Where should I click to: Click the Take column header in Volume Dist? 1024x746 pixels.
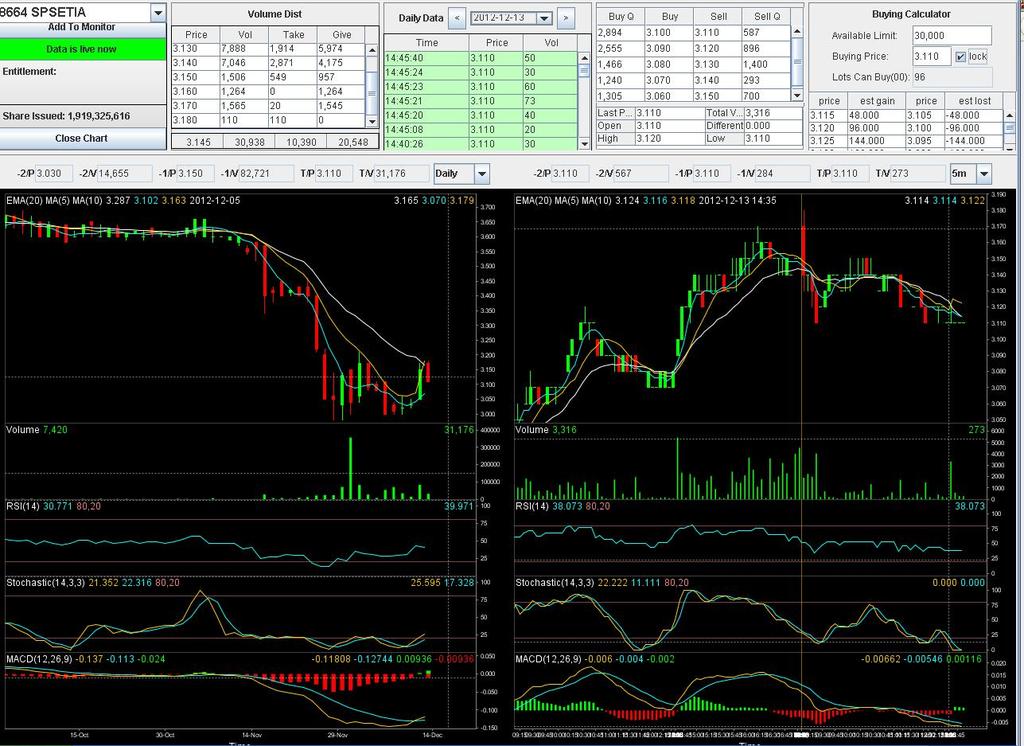(294, 34)
